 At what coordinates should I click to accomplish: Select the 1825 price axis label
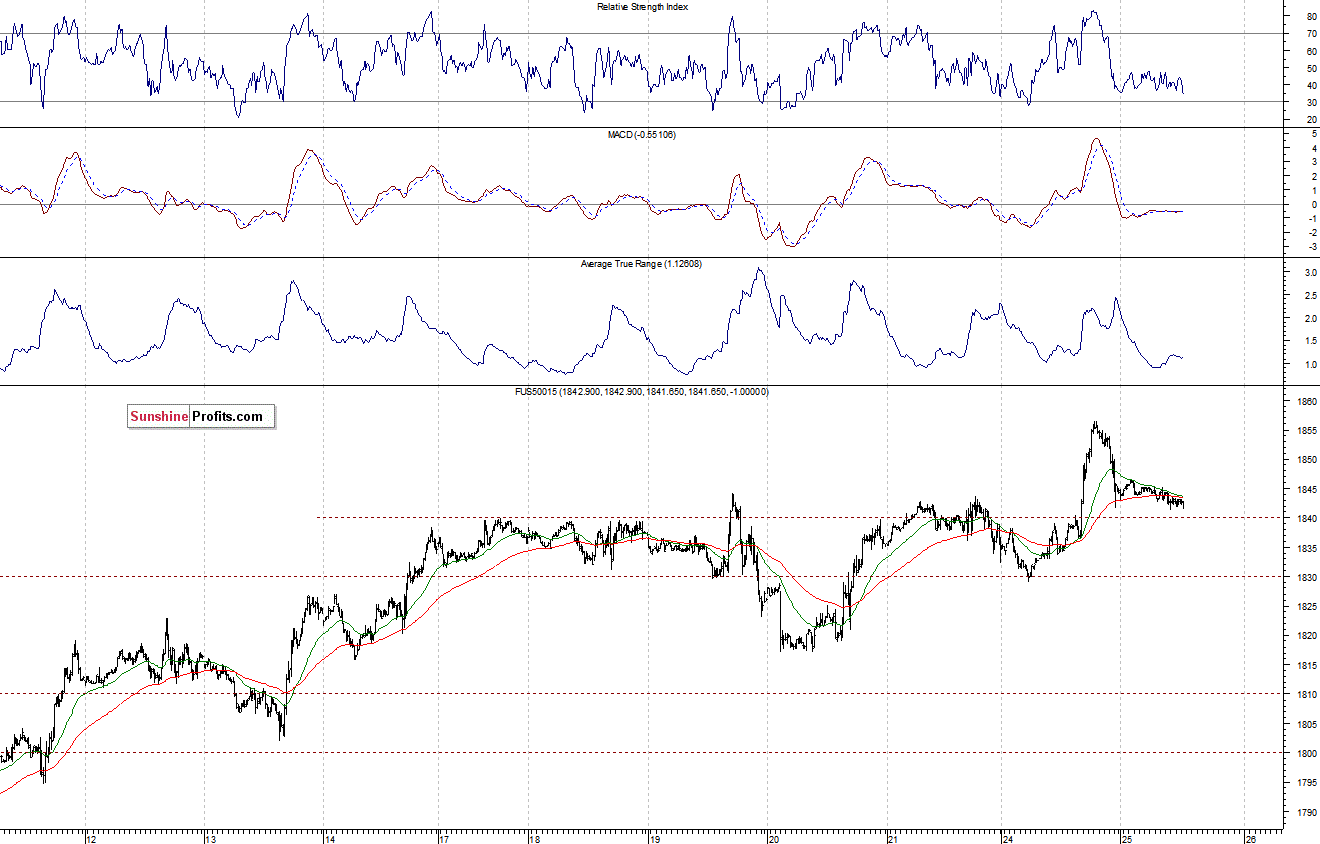tap(1306, 606)
